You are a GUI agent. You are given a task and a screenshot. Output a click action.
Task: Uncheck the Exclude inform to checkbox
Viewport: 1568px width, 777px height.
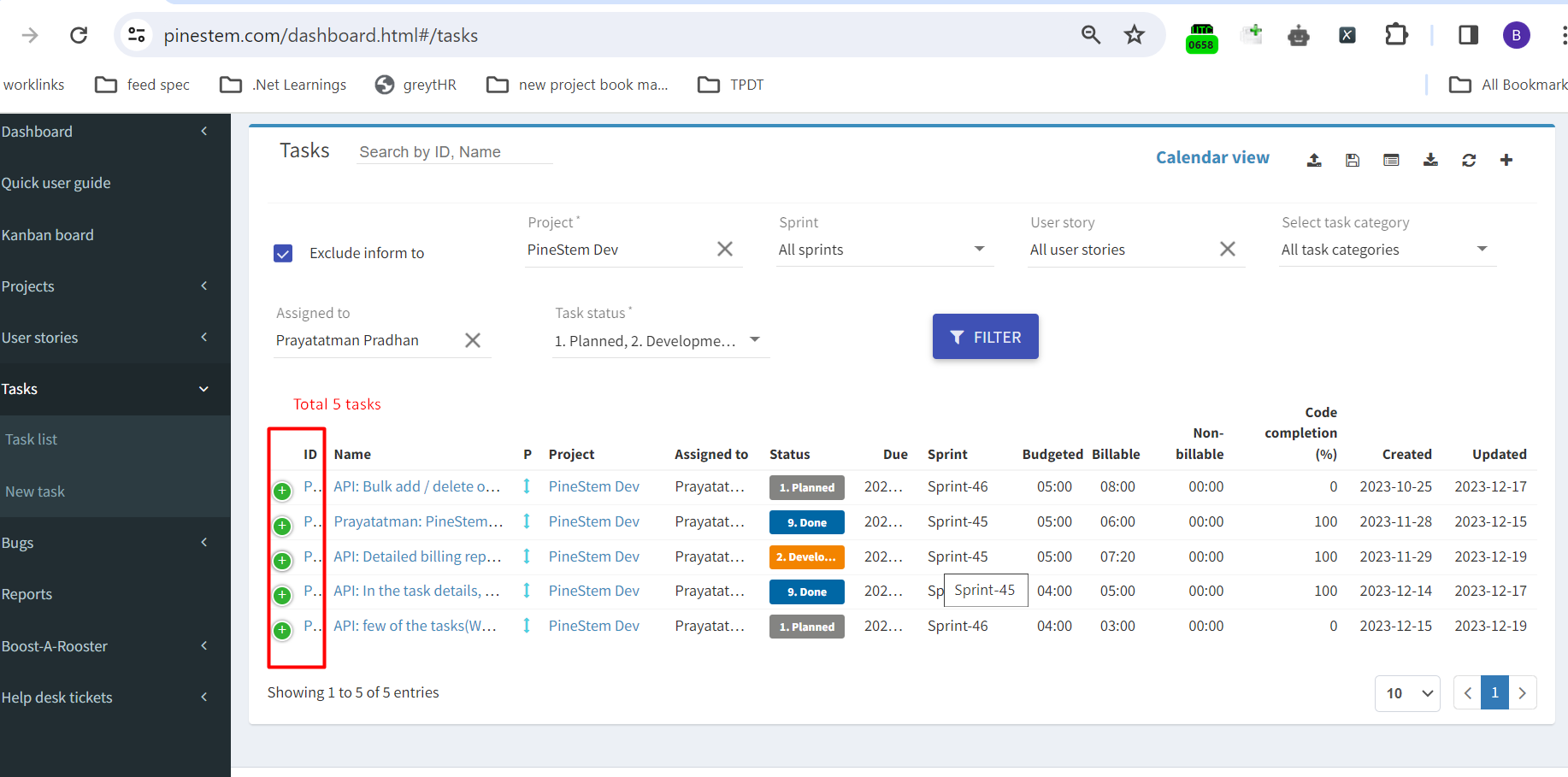283,254
